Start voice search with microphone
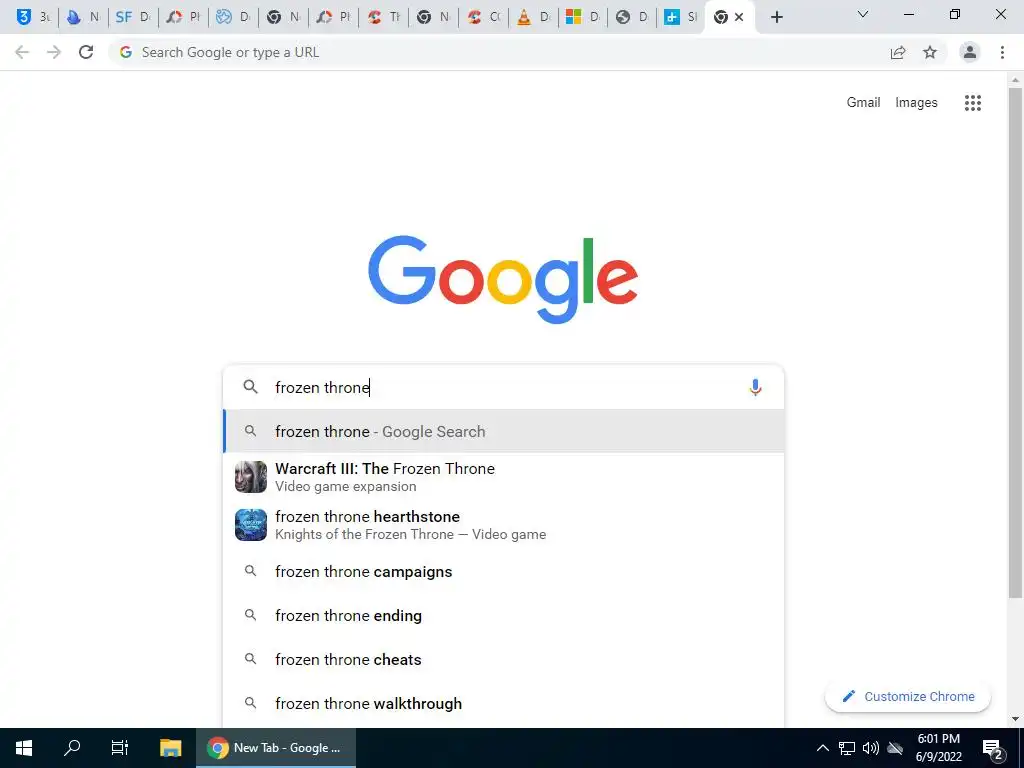This screenshot has width=1024, height=768. click(x=756, y=387)
